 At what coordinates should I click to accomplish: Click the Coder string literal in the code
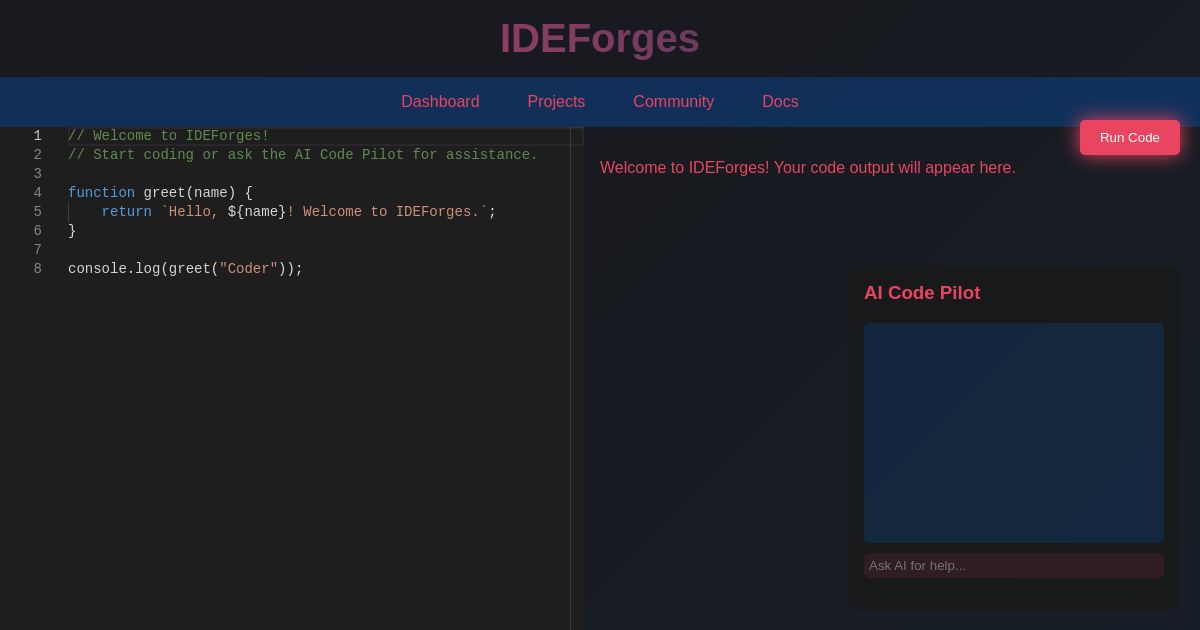(249, 269)
